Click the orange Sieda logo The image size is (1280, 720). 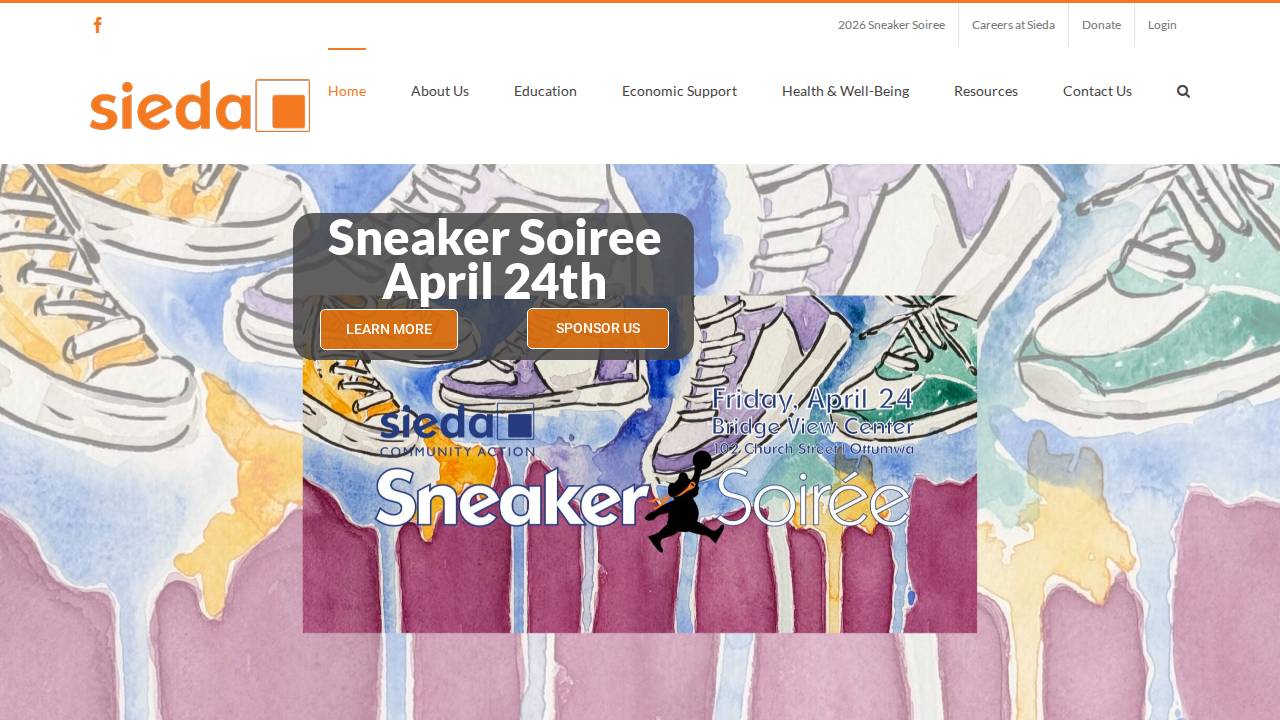pyautogui.click(x=200, y=105)
